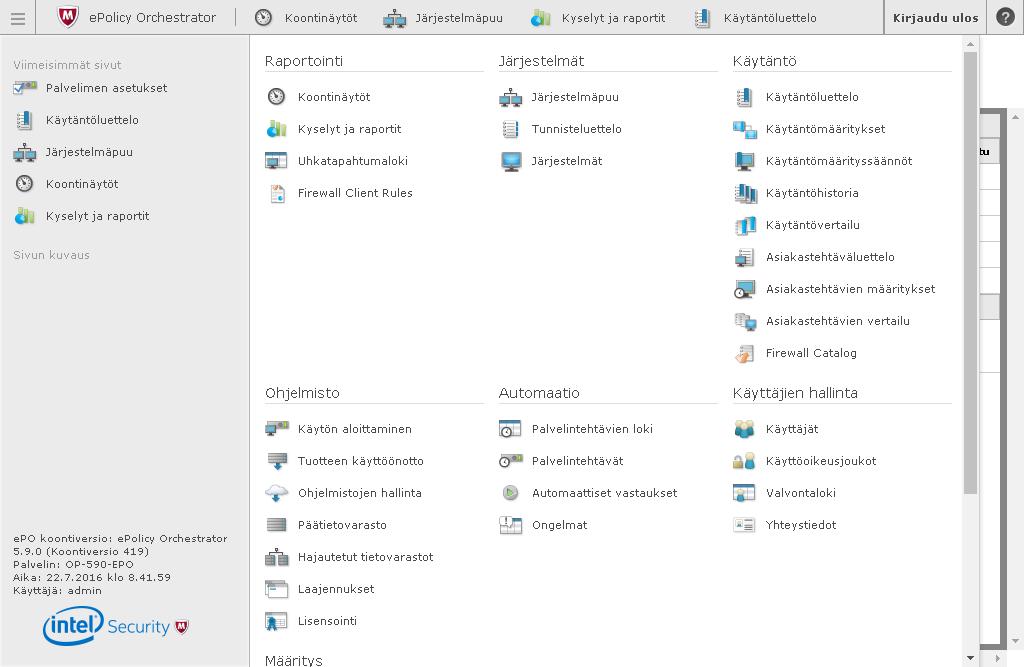Click the Palvelintehtävät icon

coord(511,461)
